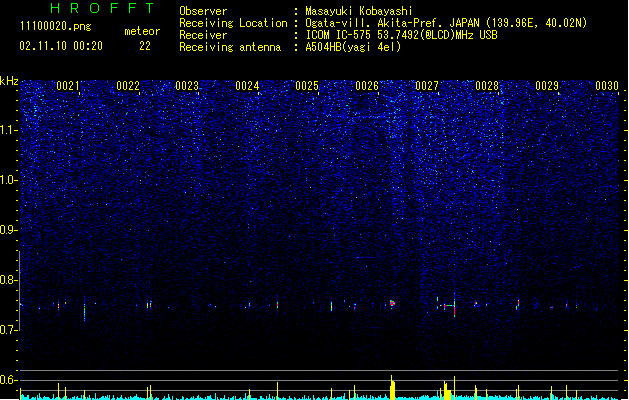Click the 0028 time marker

487,86
